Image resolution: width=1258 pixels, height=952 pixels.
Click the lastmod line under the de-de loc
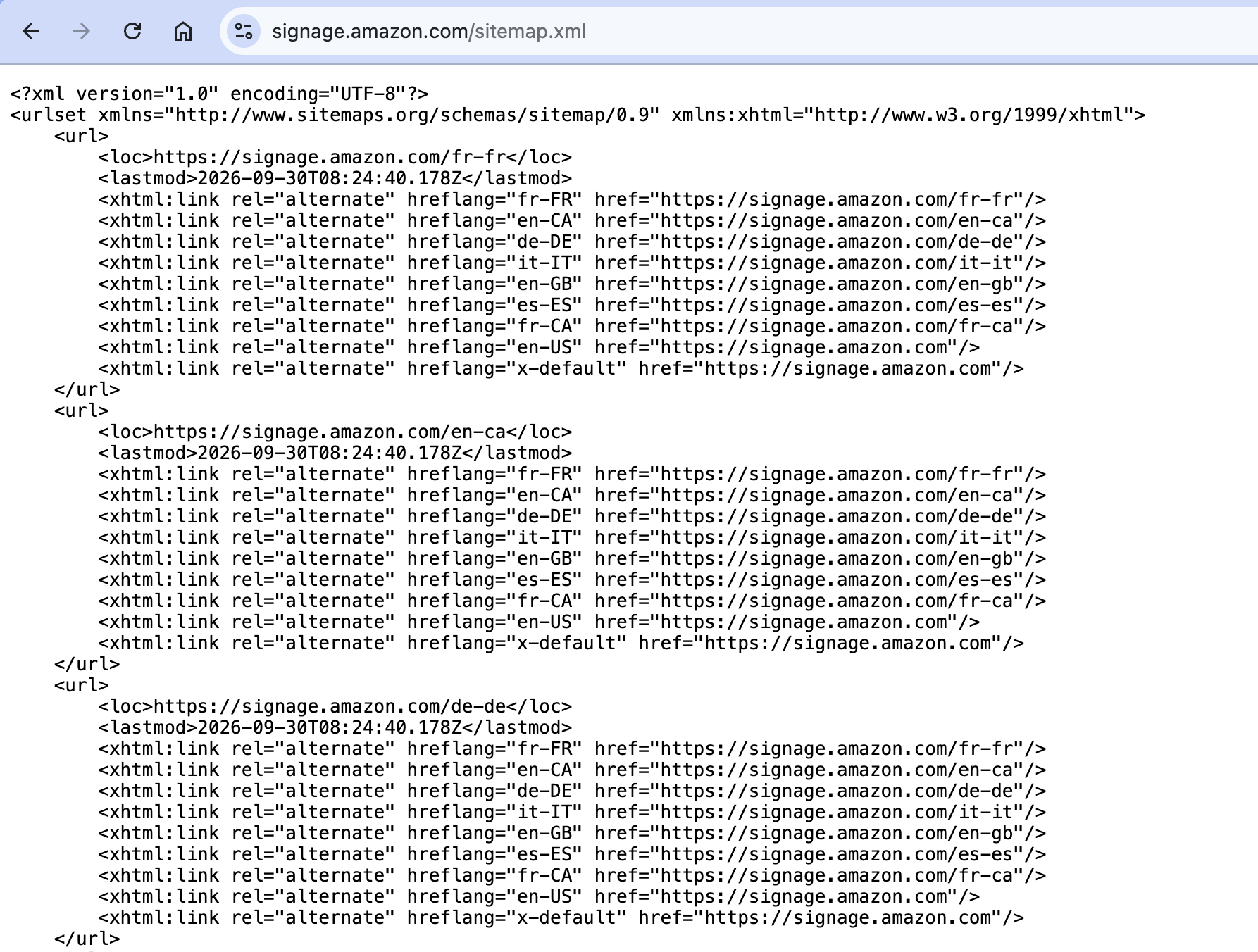335,727
